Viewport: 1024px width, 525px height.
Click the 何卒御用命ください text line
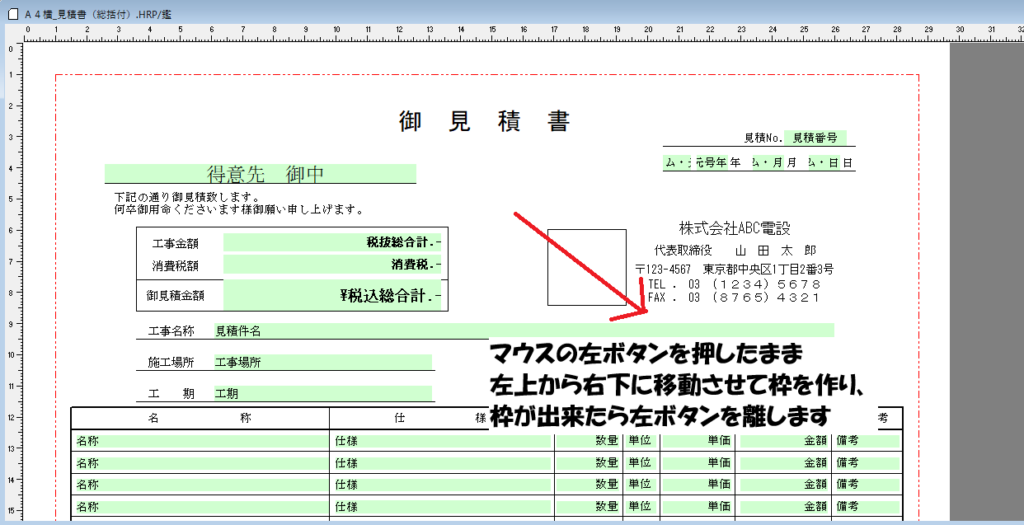pos(239,210)
